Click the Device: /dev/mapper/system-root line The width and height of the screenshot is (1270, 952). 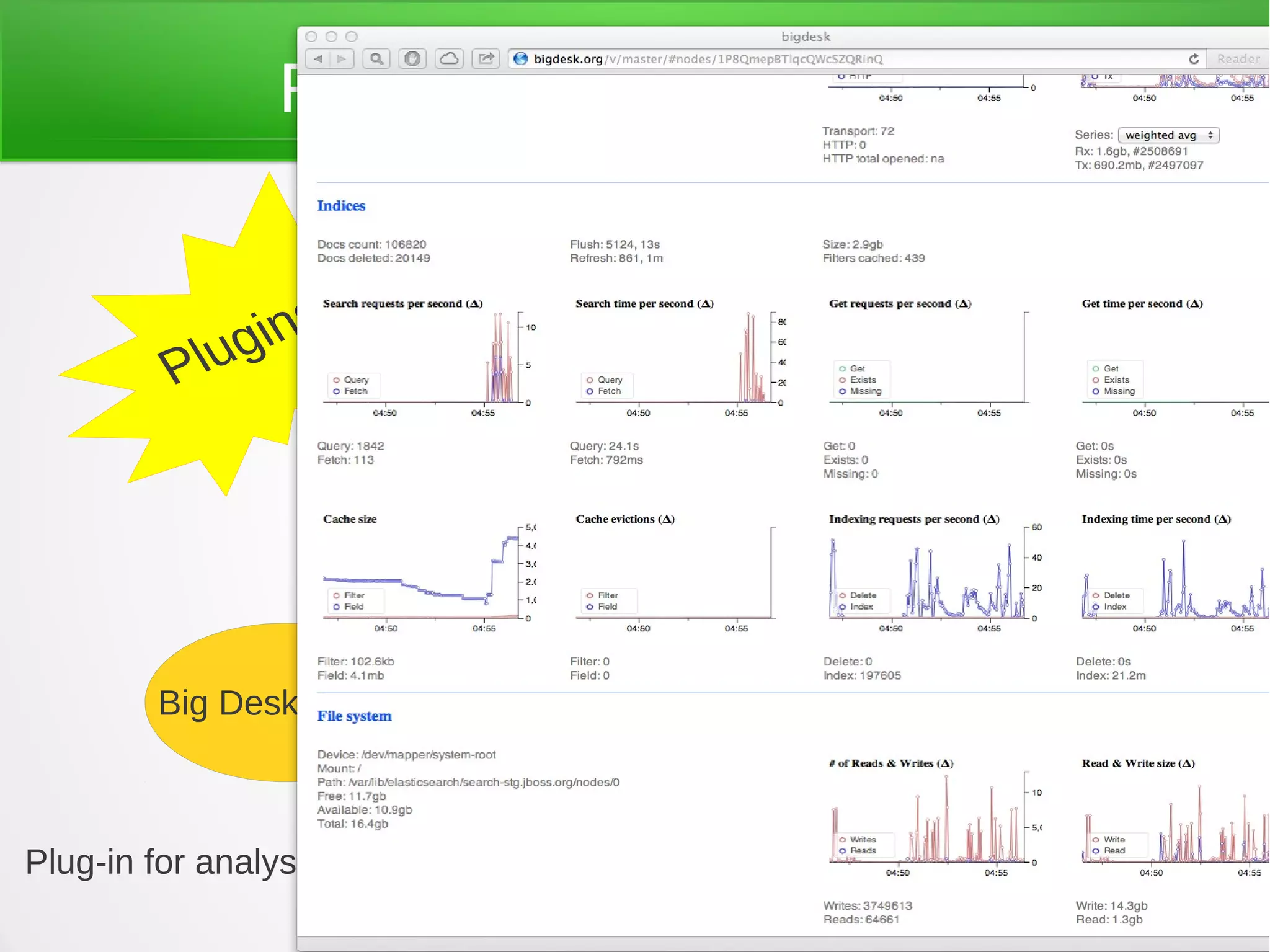tap(406, 755)
